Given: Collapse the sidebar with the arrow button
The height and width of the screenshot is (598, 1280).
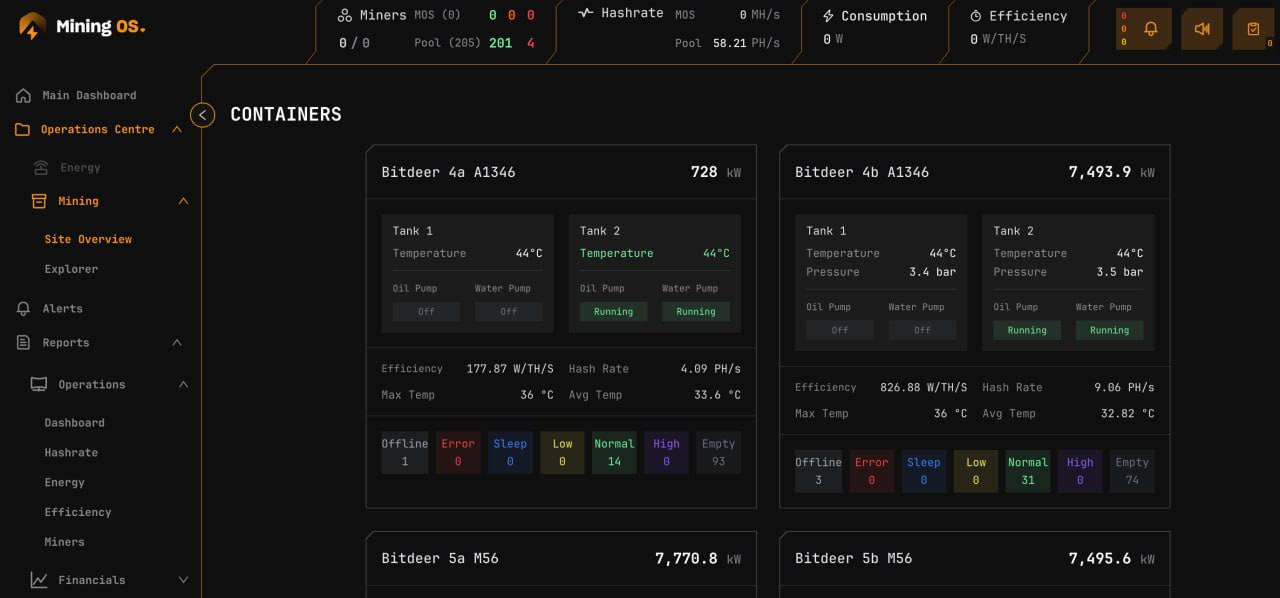Looking at the screenshot, I should 202,115.
